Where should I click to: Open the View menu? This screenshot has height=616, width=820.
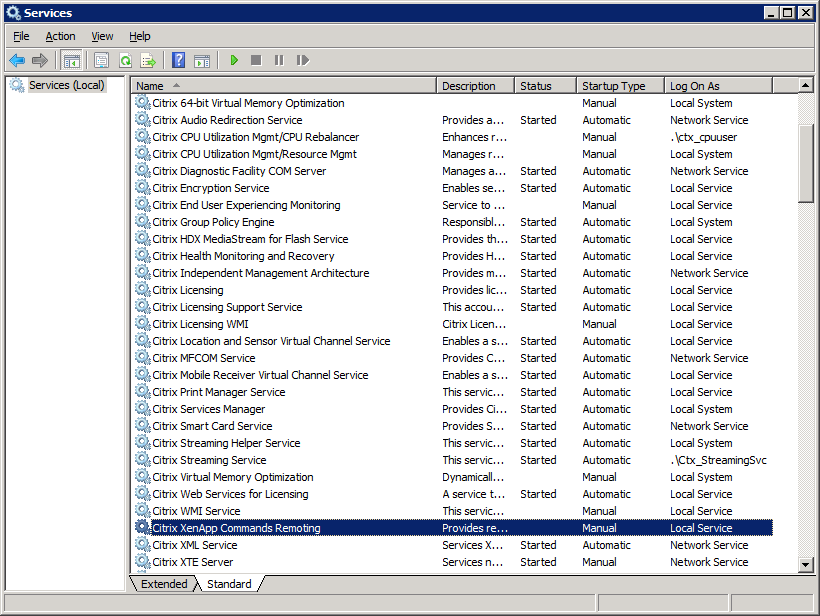tap(102, 36)
